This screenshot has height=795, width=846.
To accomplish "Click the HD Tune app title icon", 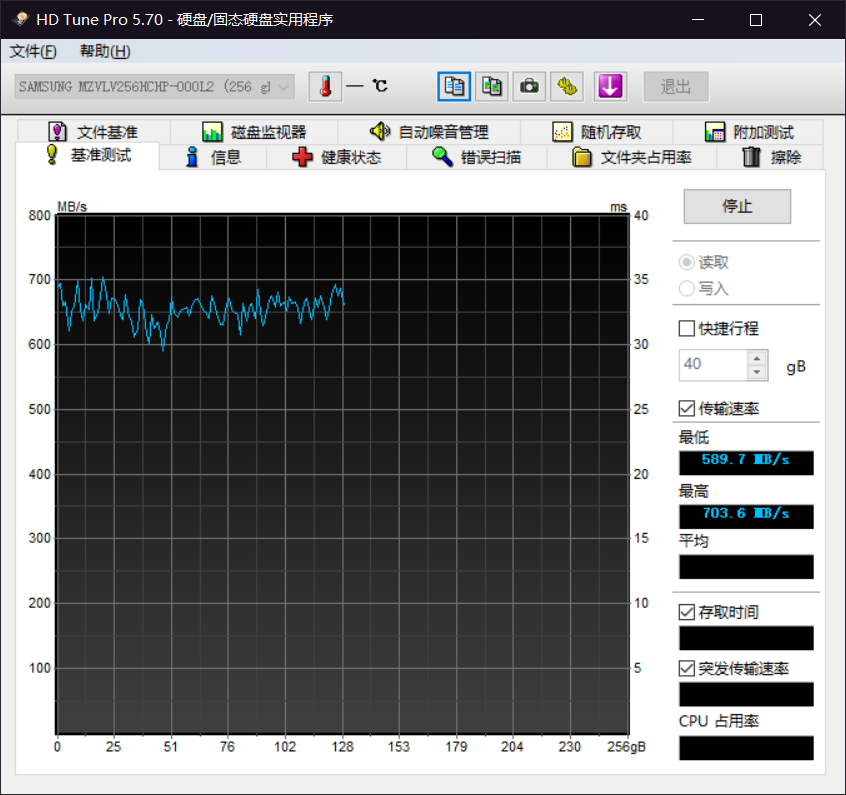I will tap(21, 19).
